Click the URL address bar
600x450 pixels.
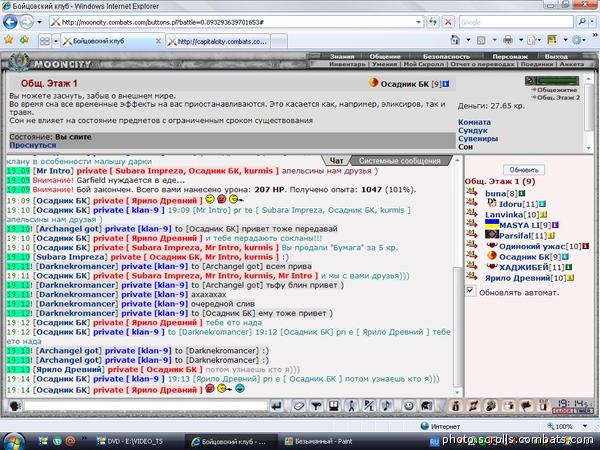(236, 22)
